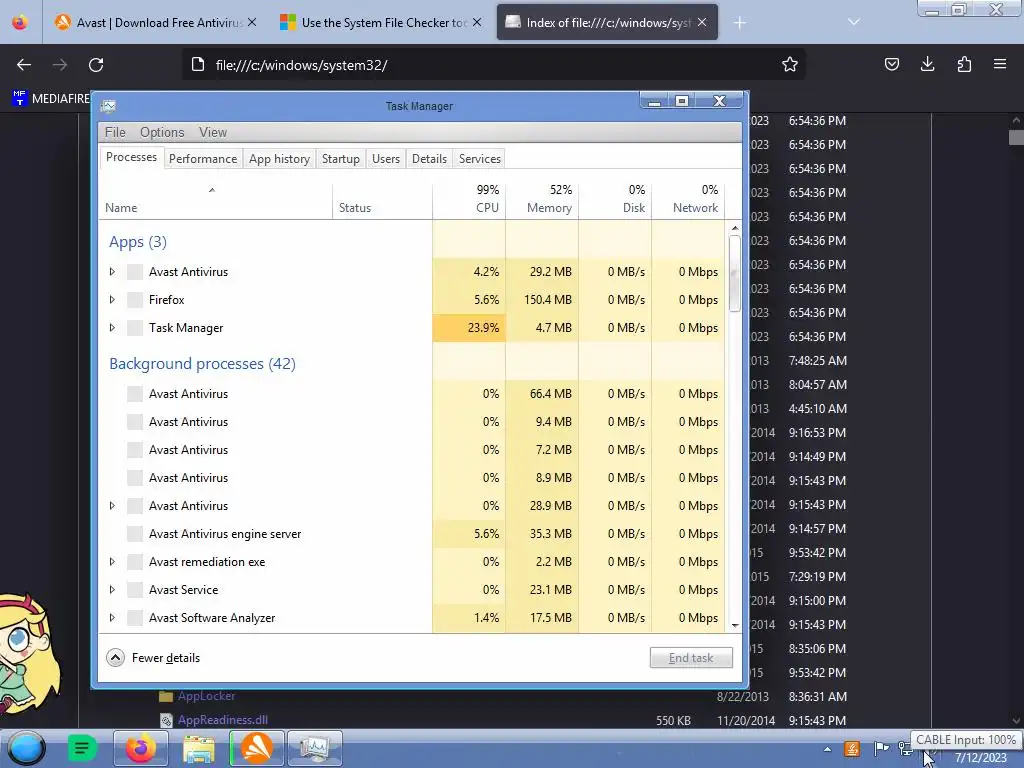Switch to the Services tab
Viewport: 1024px width, 768px height.
click(480, 159)
